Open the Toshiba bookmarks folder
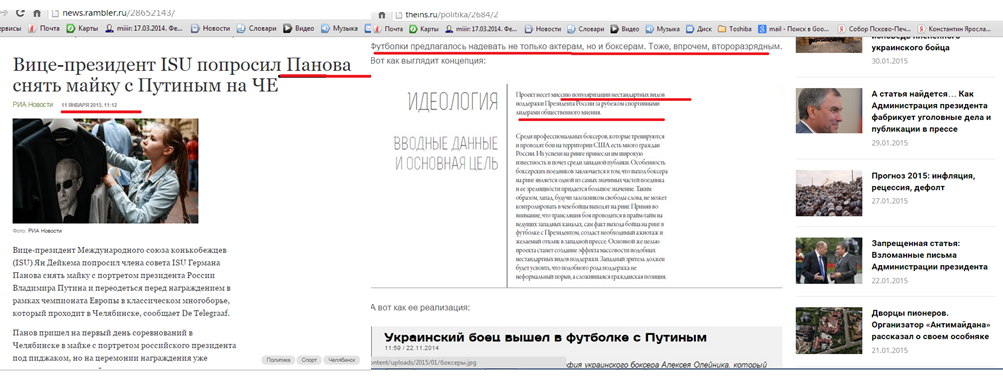 735,28
